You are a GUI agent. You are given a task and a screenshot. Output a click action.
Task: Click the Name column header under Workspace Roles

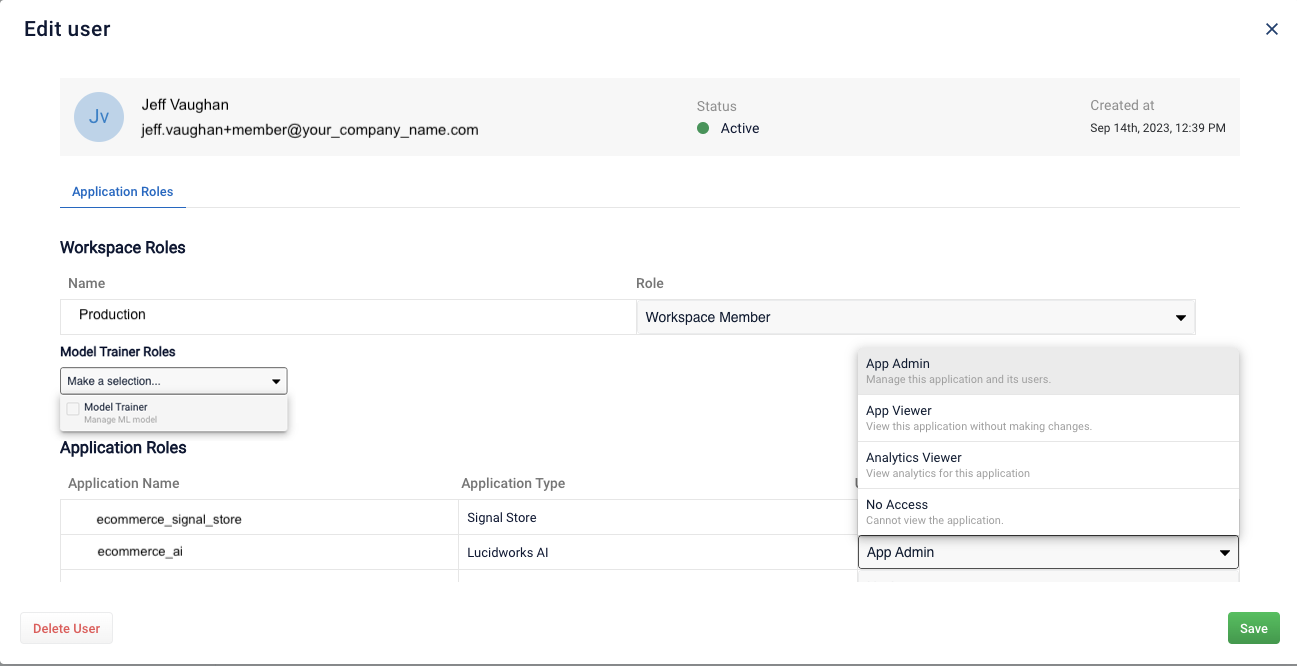(87, 283)
